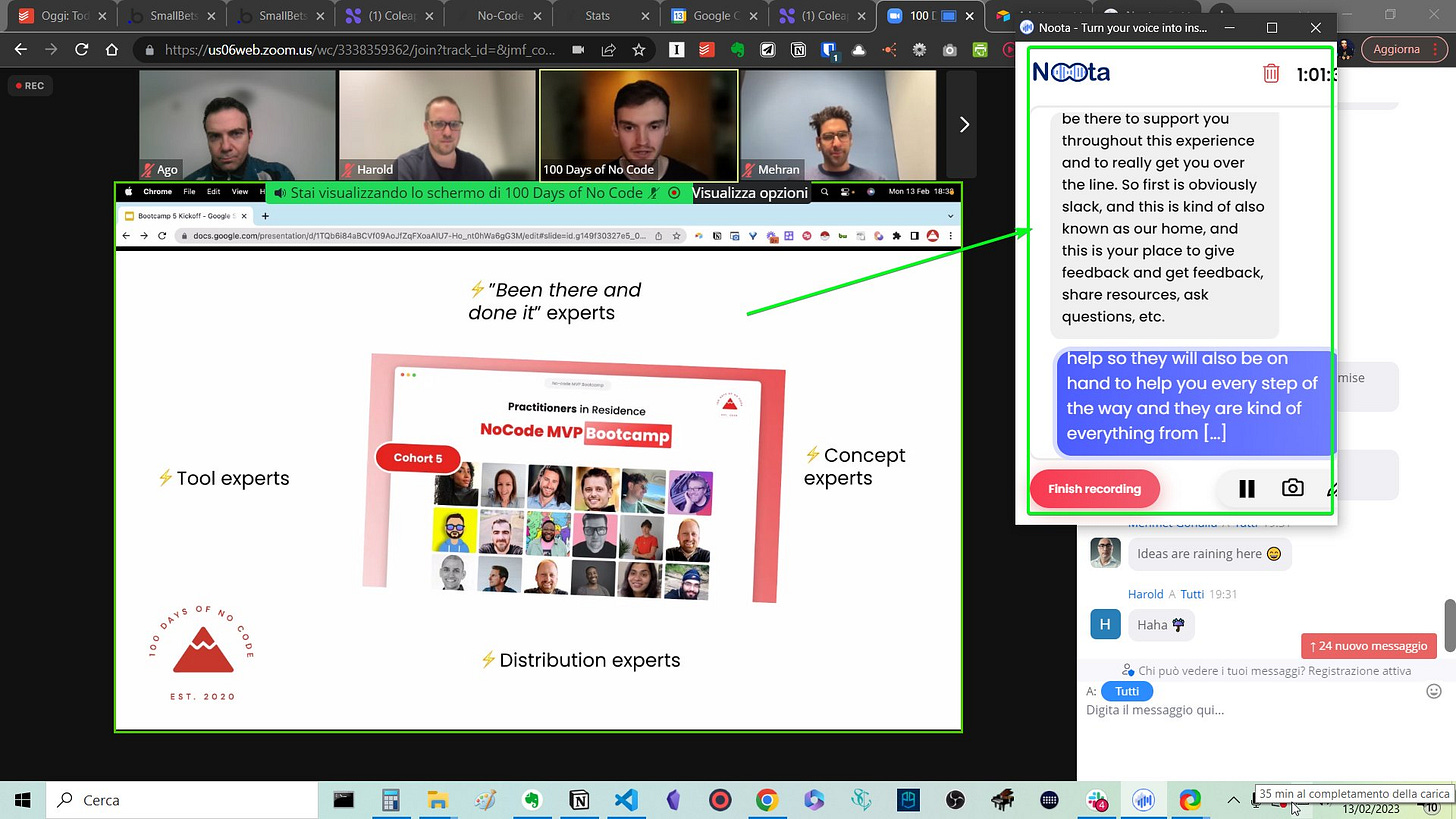Open Visualizza opzioni dropdown in Zoom
Screen dimensions: 1456x819
[x=750, y=193]
